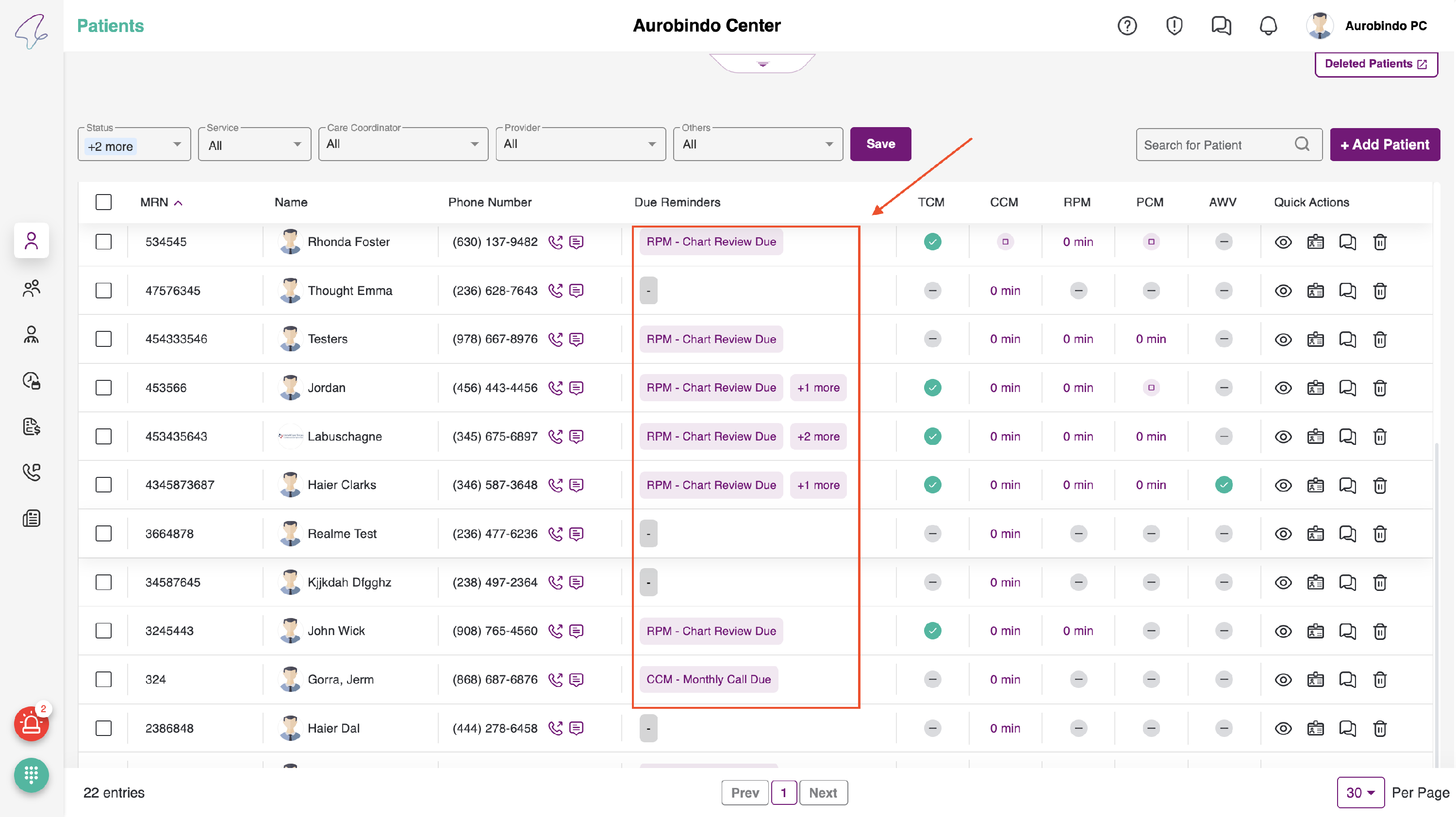View John Wick details eye icon
The width and height of the screenshot is (1456, 817).
(x=1283, y=631)
